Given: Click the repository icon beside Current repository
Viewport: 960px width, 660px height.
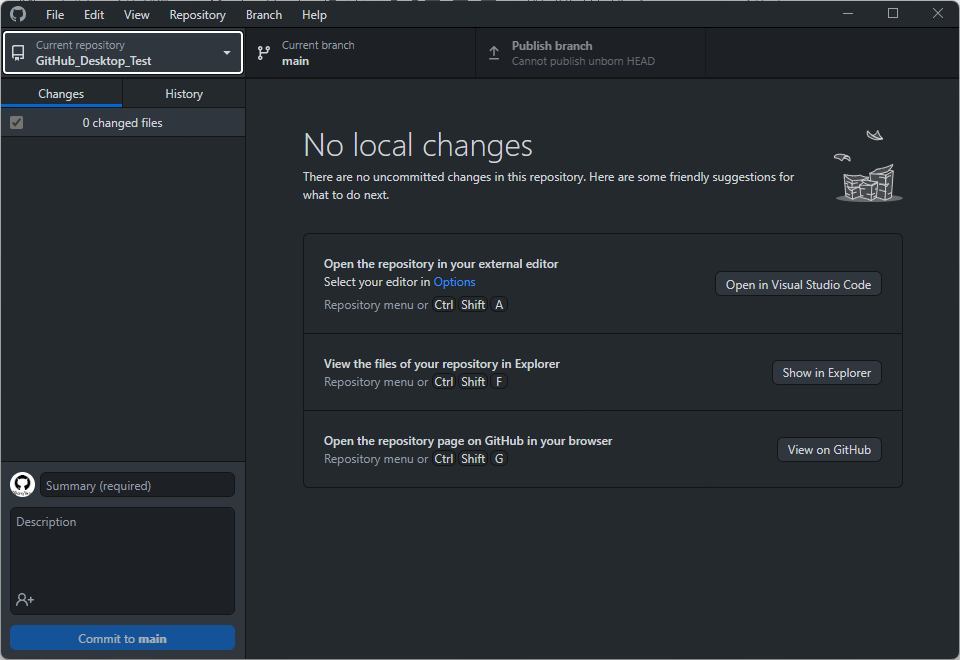Looking at the screenshot, I should pos(18,53).
